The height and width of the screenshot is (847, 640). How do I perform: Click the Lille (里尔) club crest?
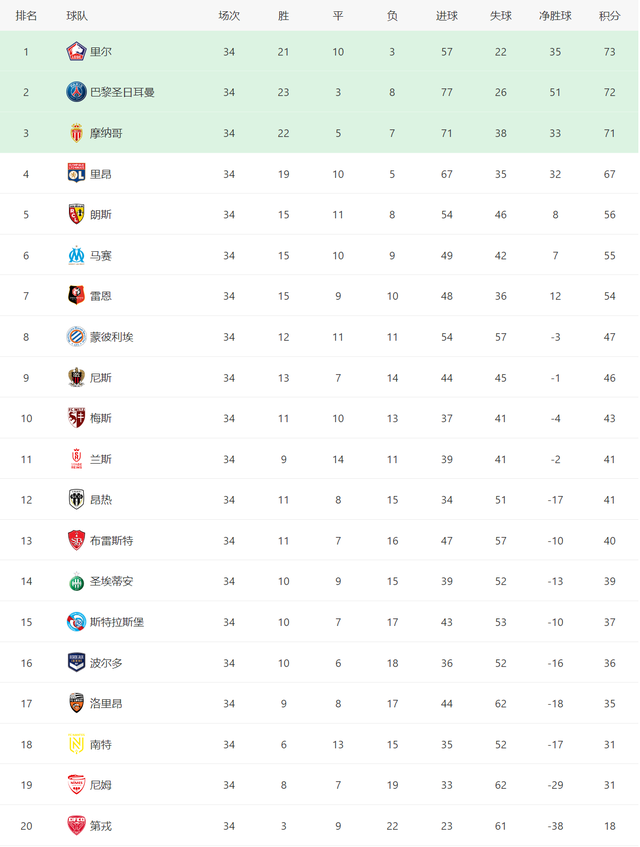(x=76, y=52)
